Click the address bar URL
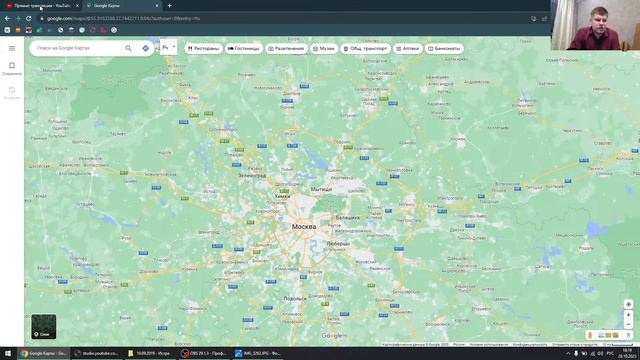 coord(123,18)
